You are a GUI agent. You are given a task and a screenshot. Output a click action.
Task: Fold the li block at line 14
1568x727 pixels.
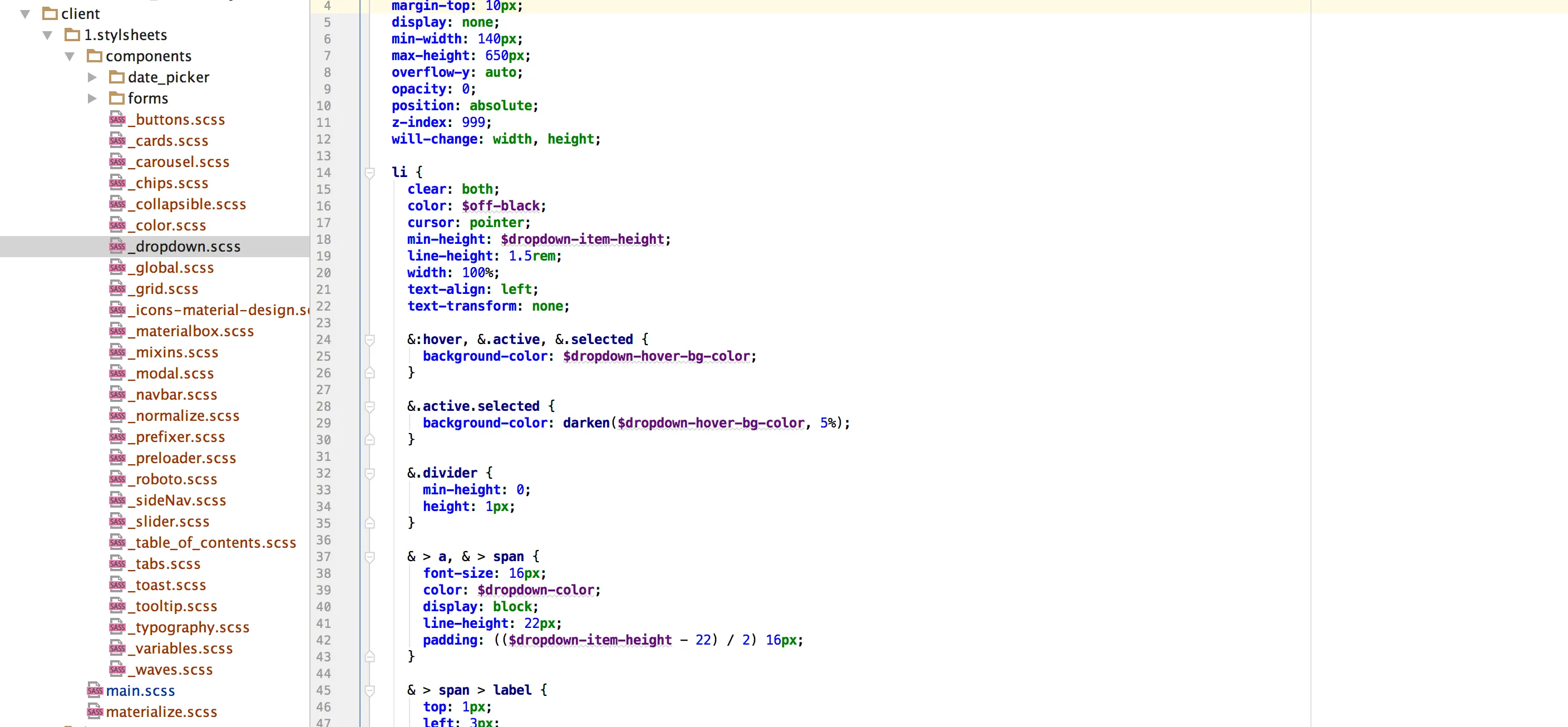(x=369, y=173)
